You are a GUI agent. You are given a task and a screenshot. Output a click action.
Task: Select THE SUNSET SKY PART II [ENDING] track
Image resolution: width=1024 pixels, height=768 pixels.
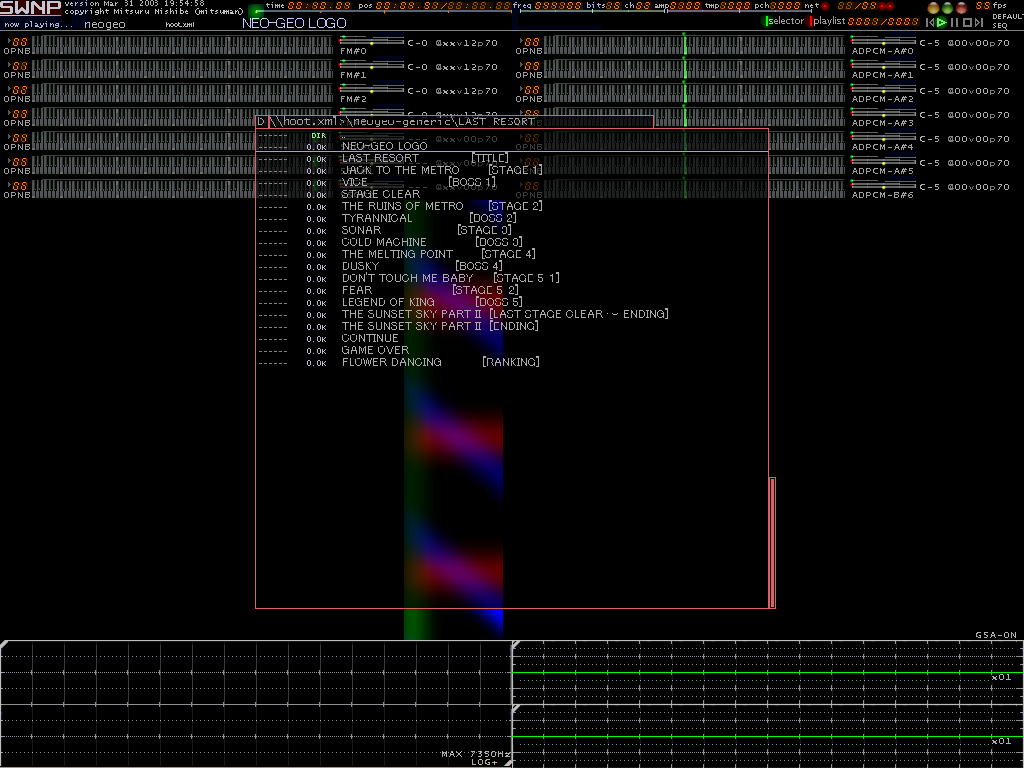513,326
